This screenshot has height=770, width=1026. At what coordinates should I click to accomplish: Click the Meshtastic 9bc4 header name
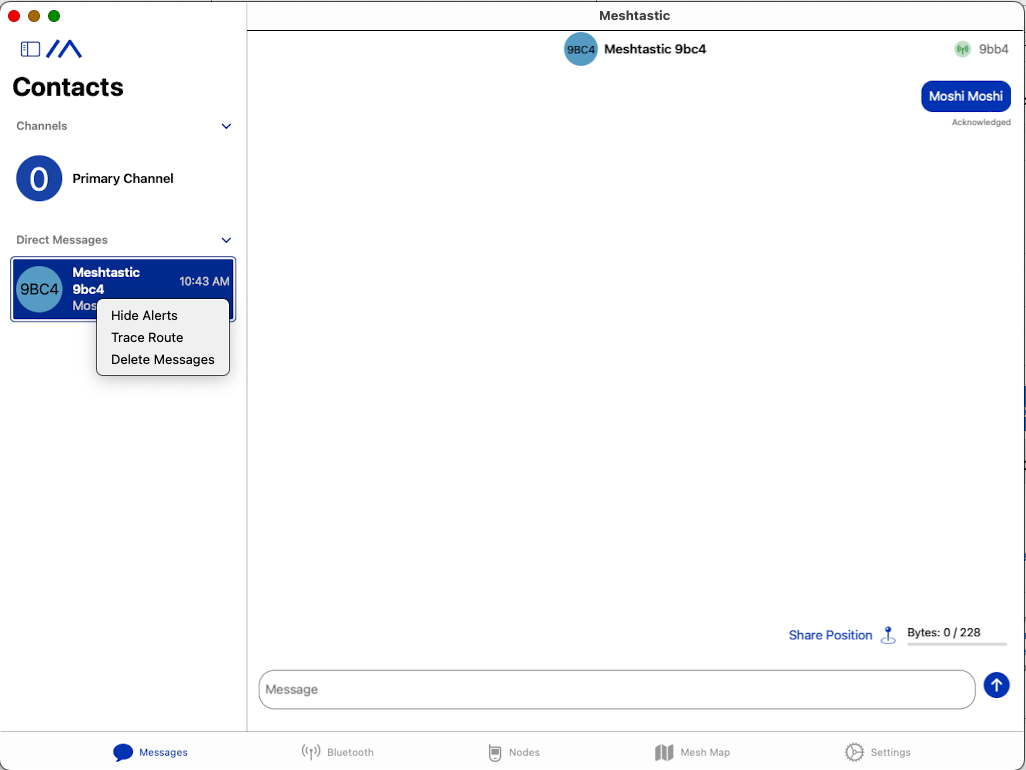(x=655, y=49)
